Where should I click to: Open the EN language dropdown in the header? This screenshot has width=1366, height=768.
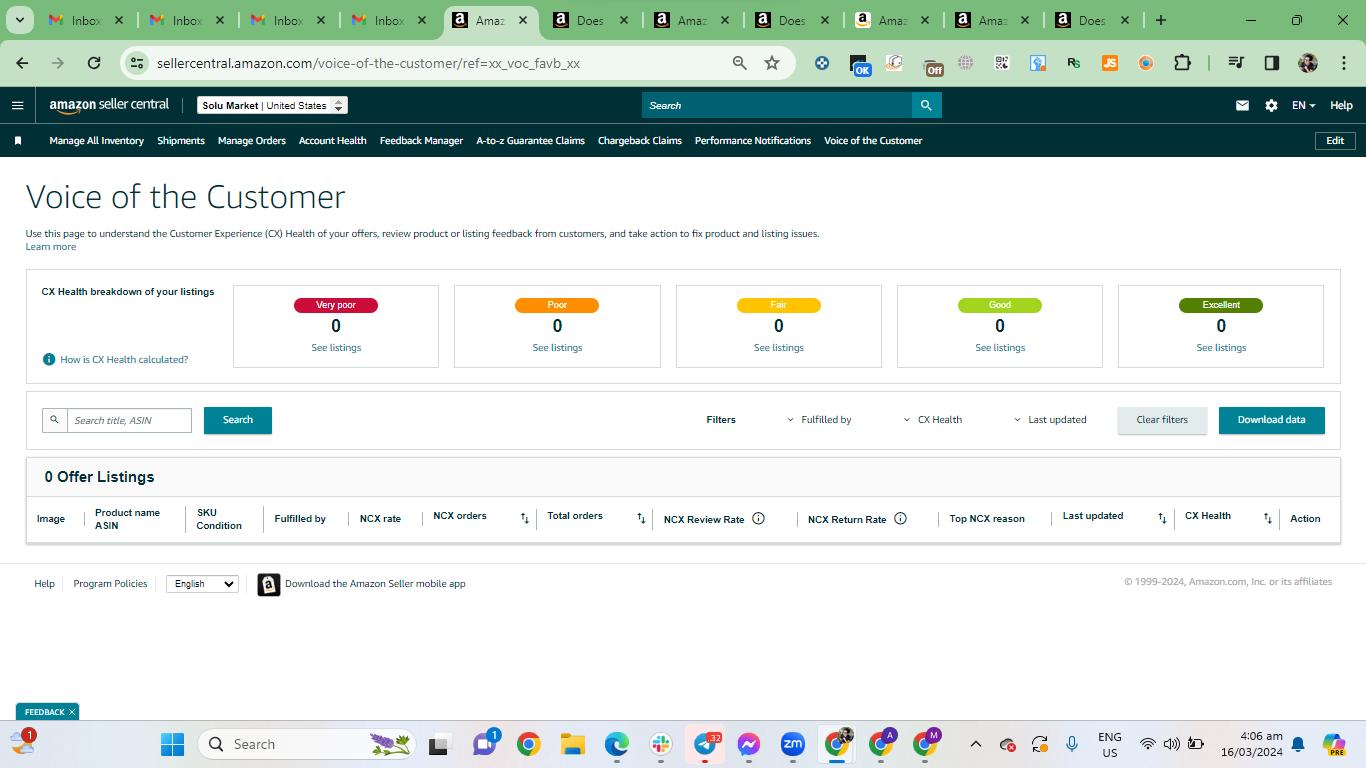1303,105
